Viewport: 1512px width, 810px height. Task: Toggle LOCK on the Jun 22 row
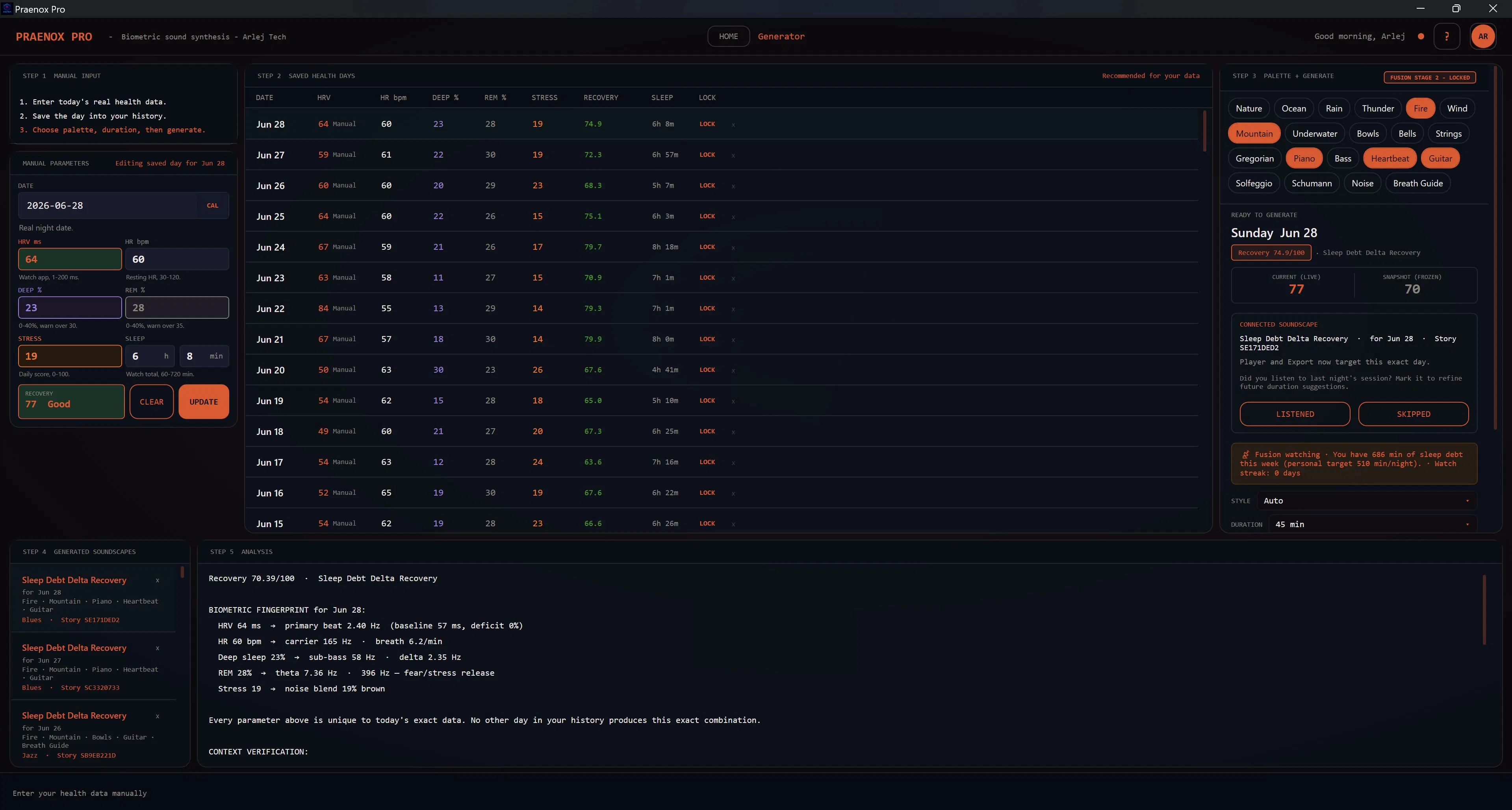[x=707, y=308]
